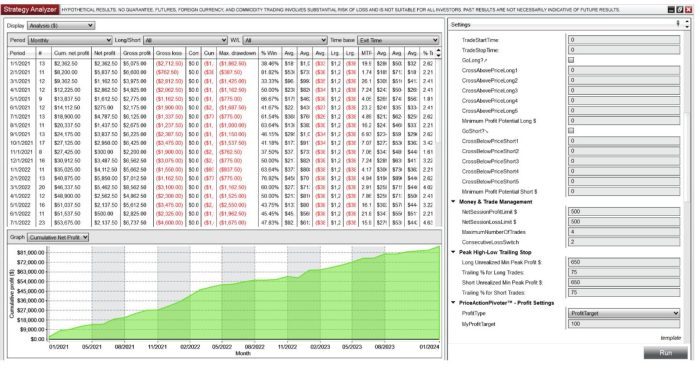The image size is (700, 369).
Task: Open the Period dropdown set to Monthly
Action: 70,40
